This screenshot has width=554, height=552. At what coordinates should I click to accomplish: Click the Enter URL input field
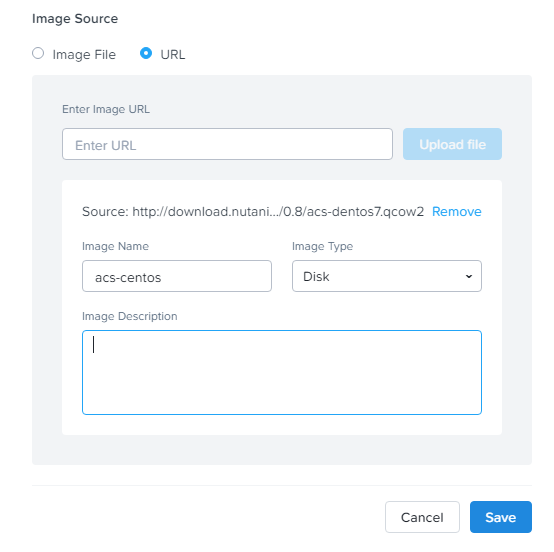[x=227, y=144]
